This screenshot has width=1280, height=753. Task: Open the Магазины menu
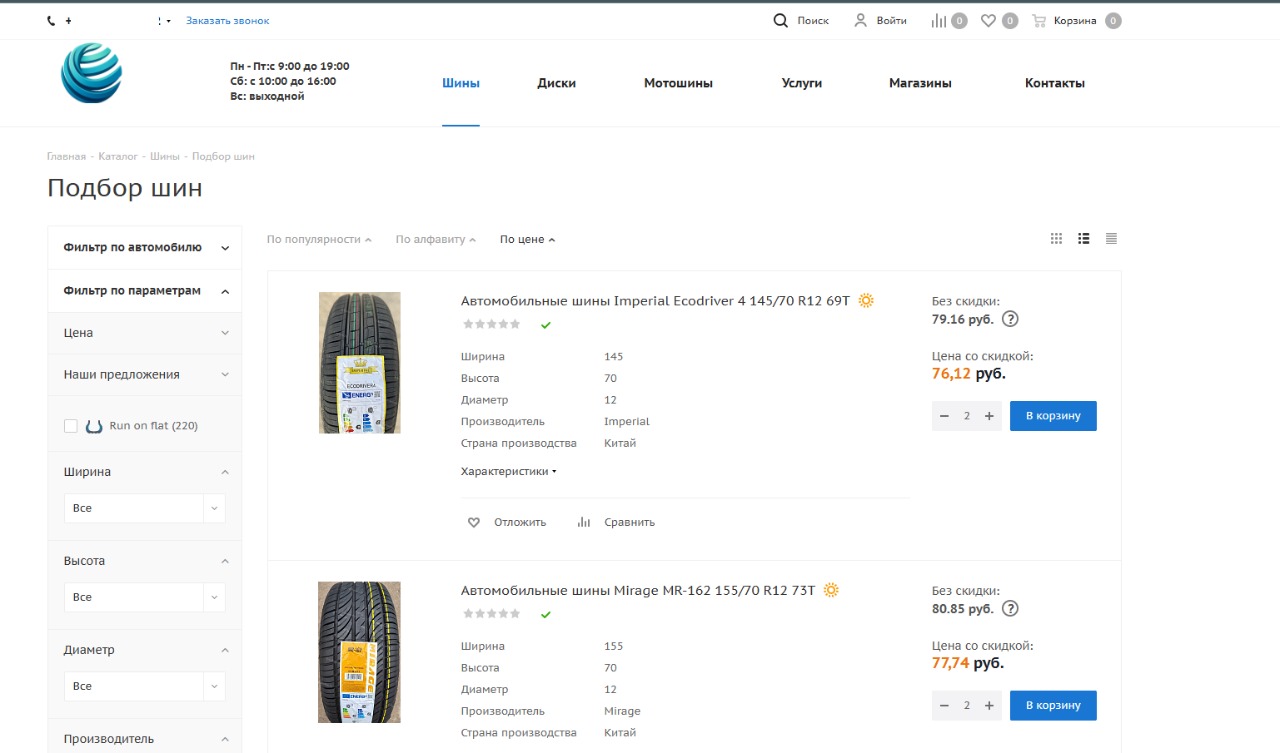pos(920,83)
